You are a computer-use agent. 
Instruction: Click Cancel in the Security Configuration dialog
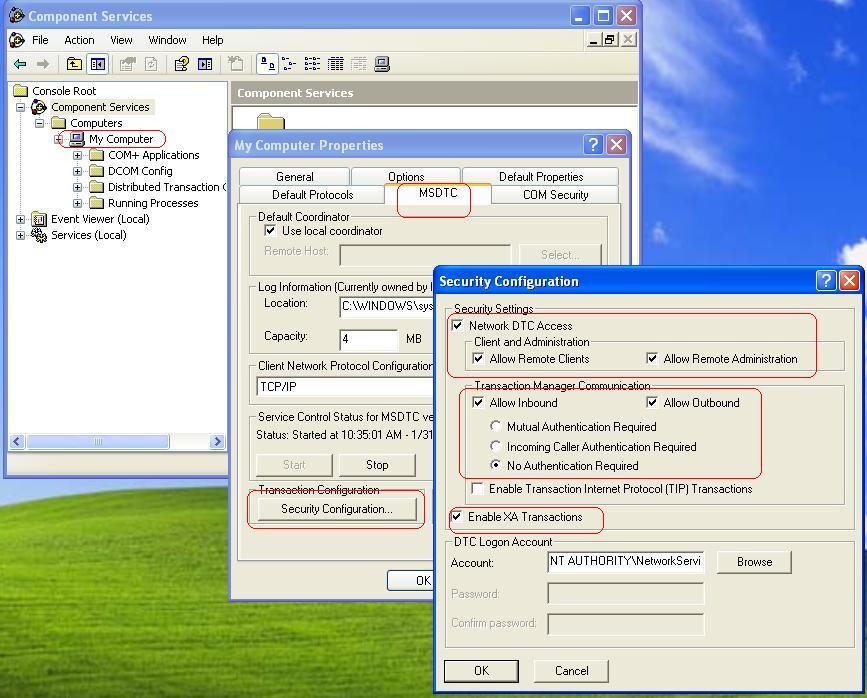[571, 671]
